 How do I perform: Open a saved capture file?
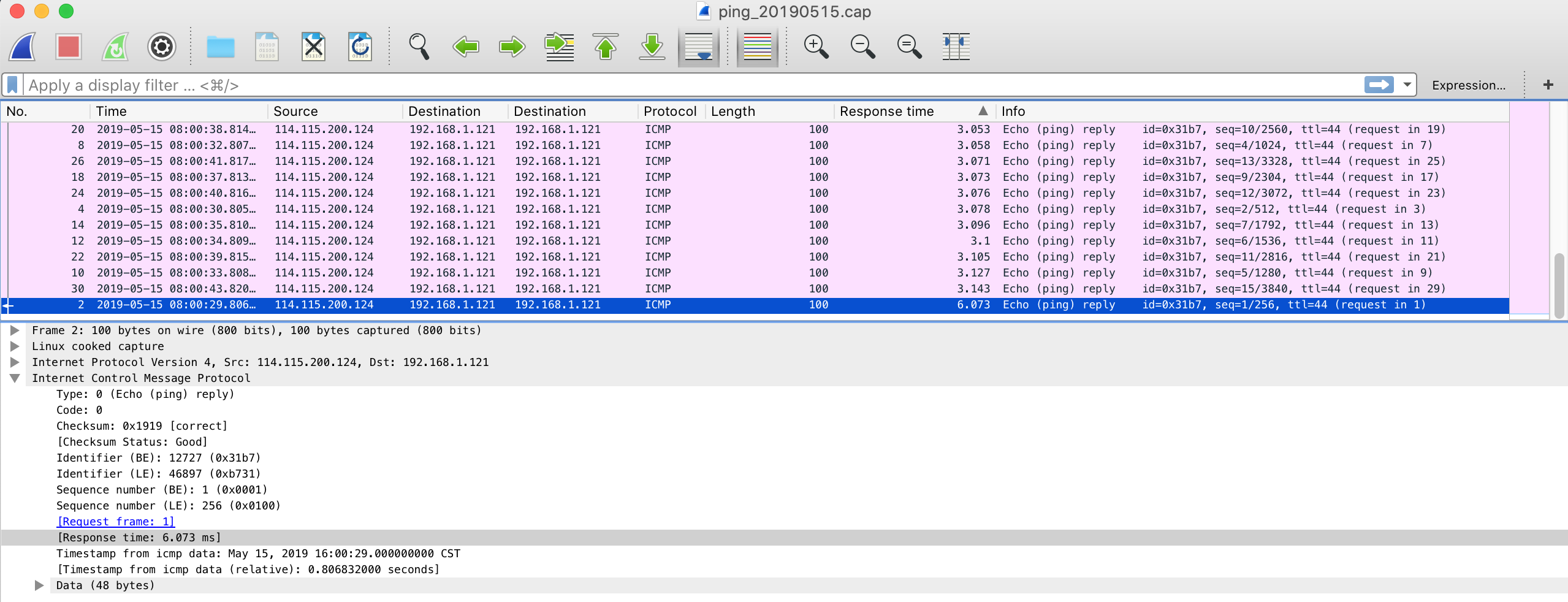220,47
